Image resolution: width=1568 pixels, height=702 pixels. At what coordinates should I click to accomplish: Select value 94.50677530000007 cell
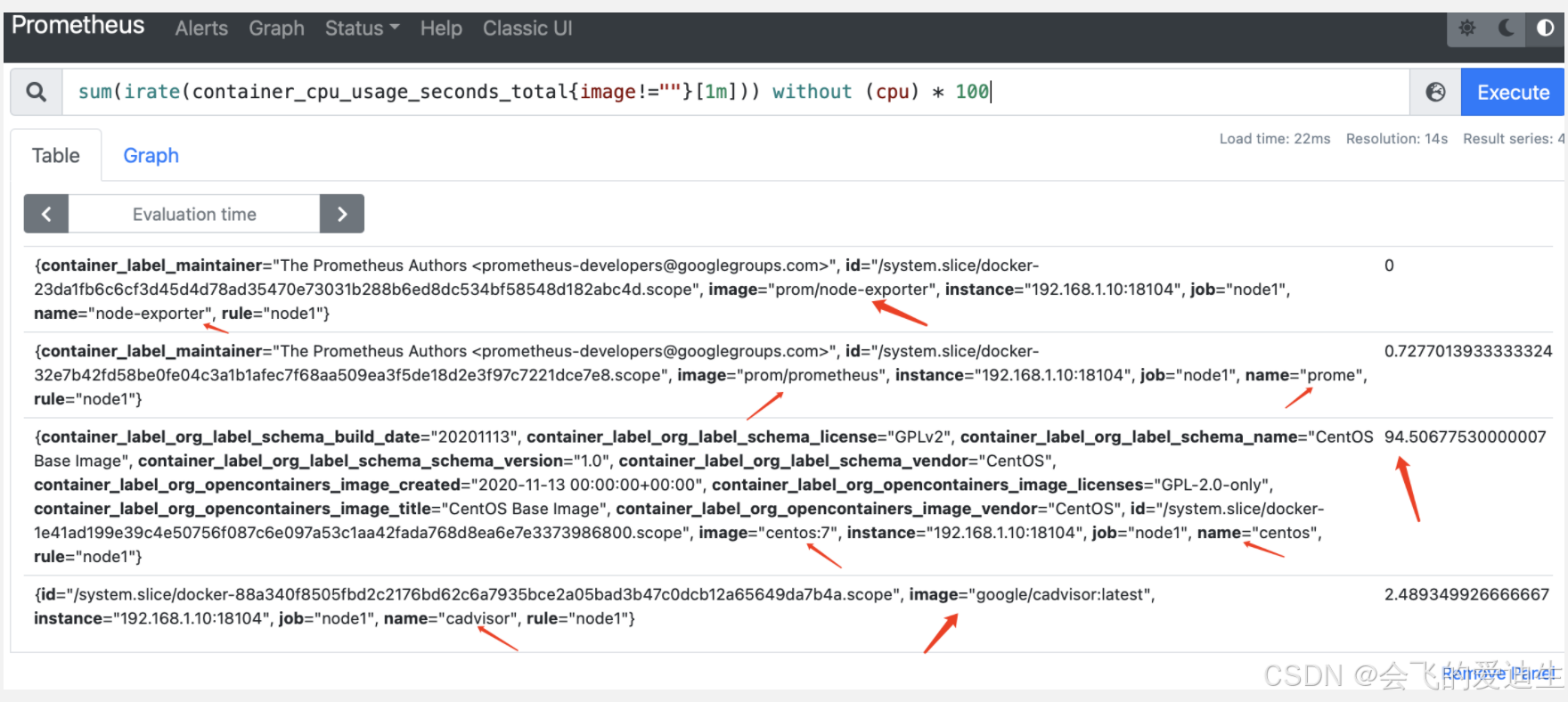click(x=1466, y=437)
